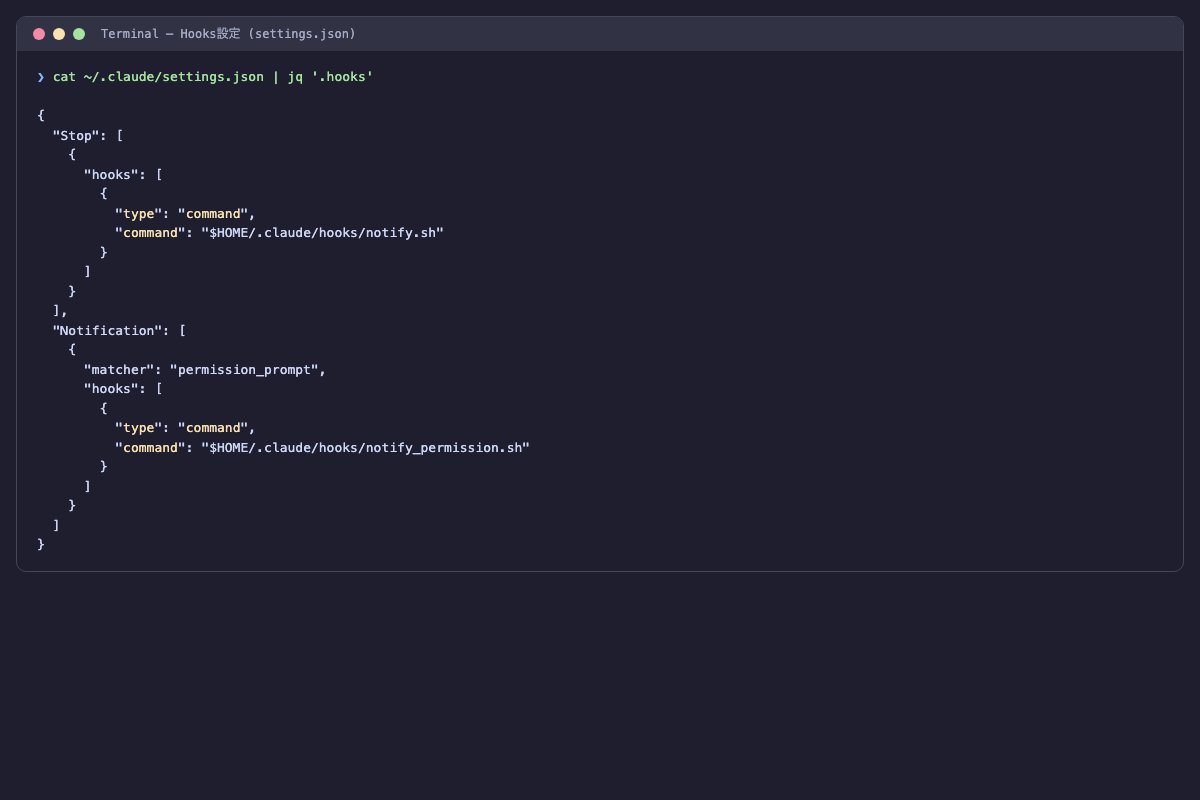The image size is (1200, 800).
Task: Minimize the Terminal with the yellow button
Action: 59,34
